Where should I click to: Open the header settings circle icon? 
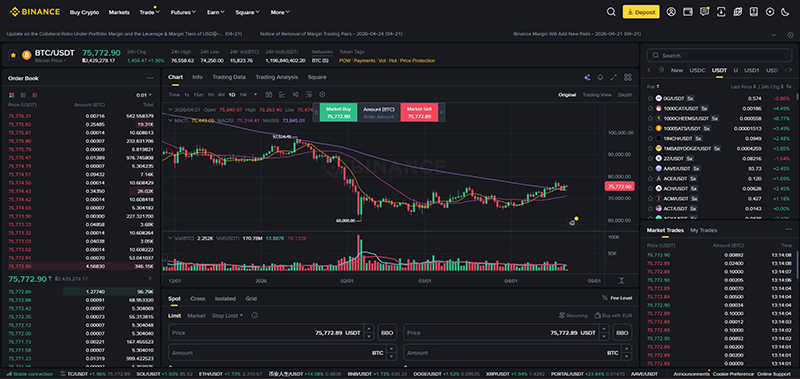[770, 12]
